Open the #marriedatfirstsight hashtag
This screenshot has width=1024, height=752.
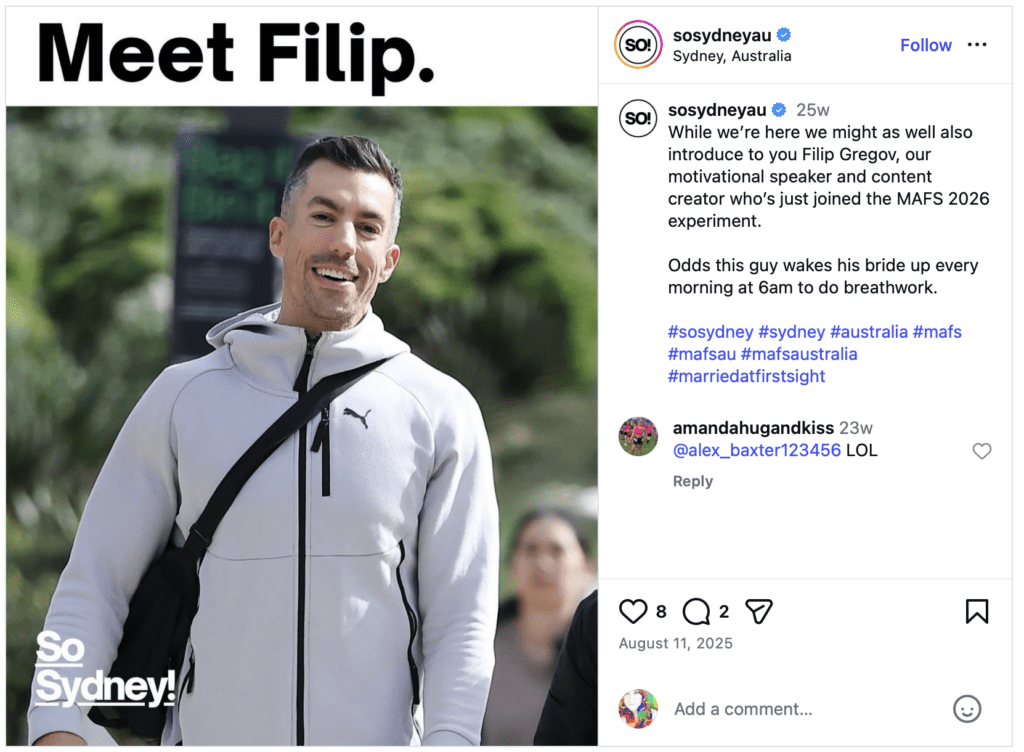click(x=746, y=376)
